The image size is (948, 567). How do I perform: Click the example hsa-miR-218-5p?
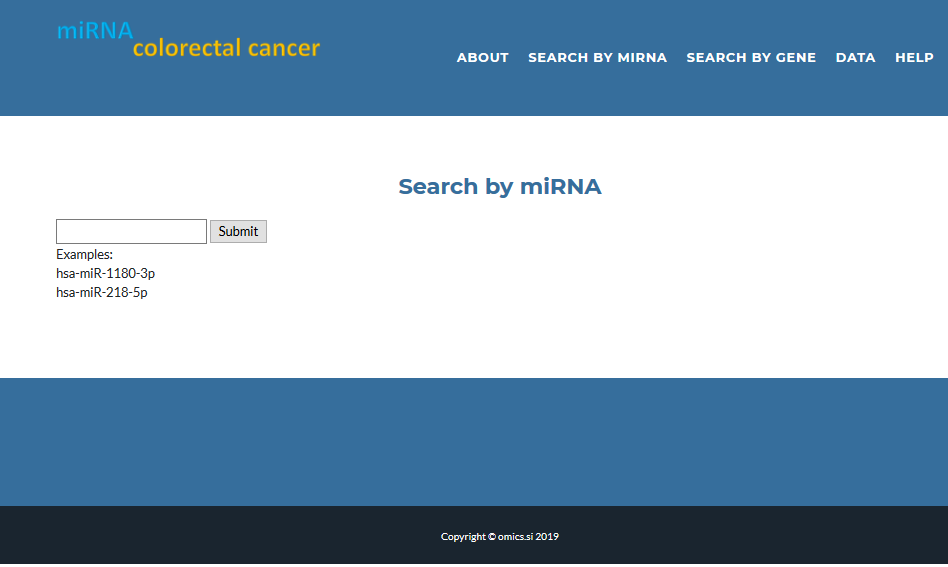pos(101,293)
